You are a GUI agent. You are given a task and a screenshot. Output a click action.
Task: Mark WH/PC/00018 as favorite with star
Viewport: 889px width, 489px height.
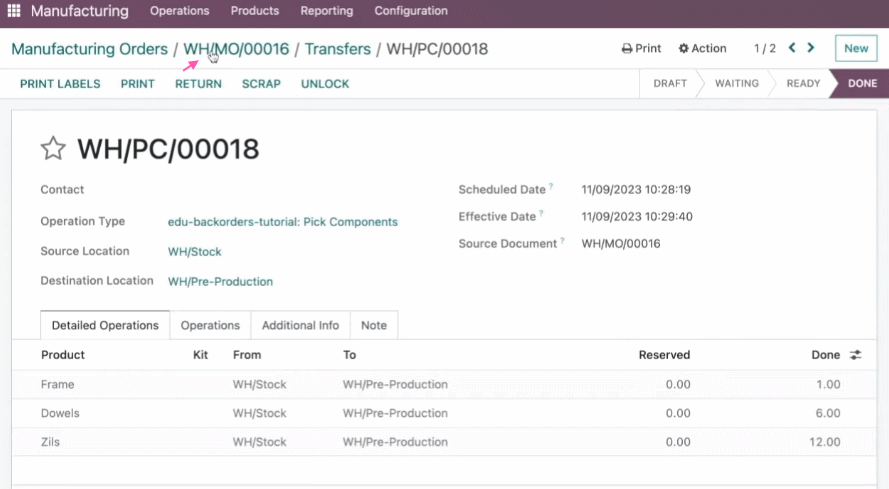(x=53, y=149)
